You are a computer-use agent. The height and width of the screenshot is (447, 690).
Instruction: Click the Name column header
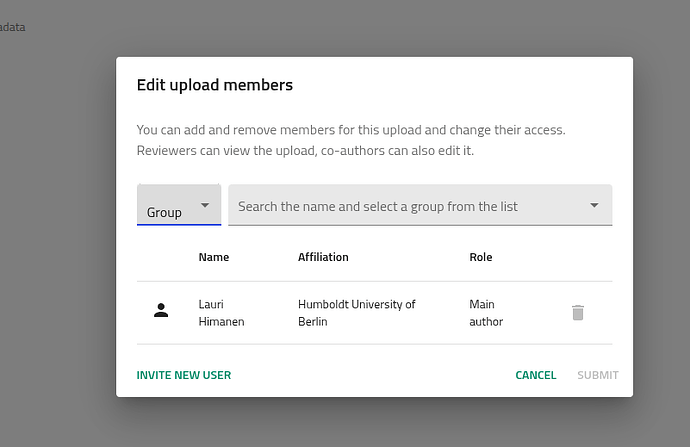click(214, 257)
